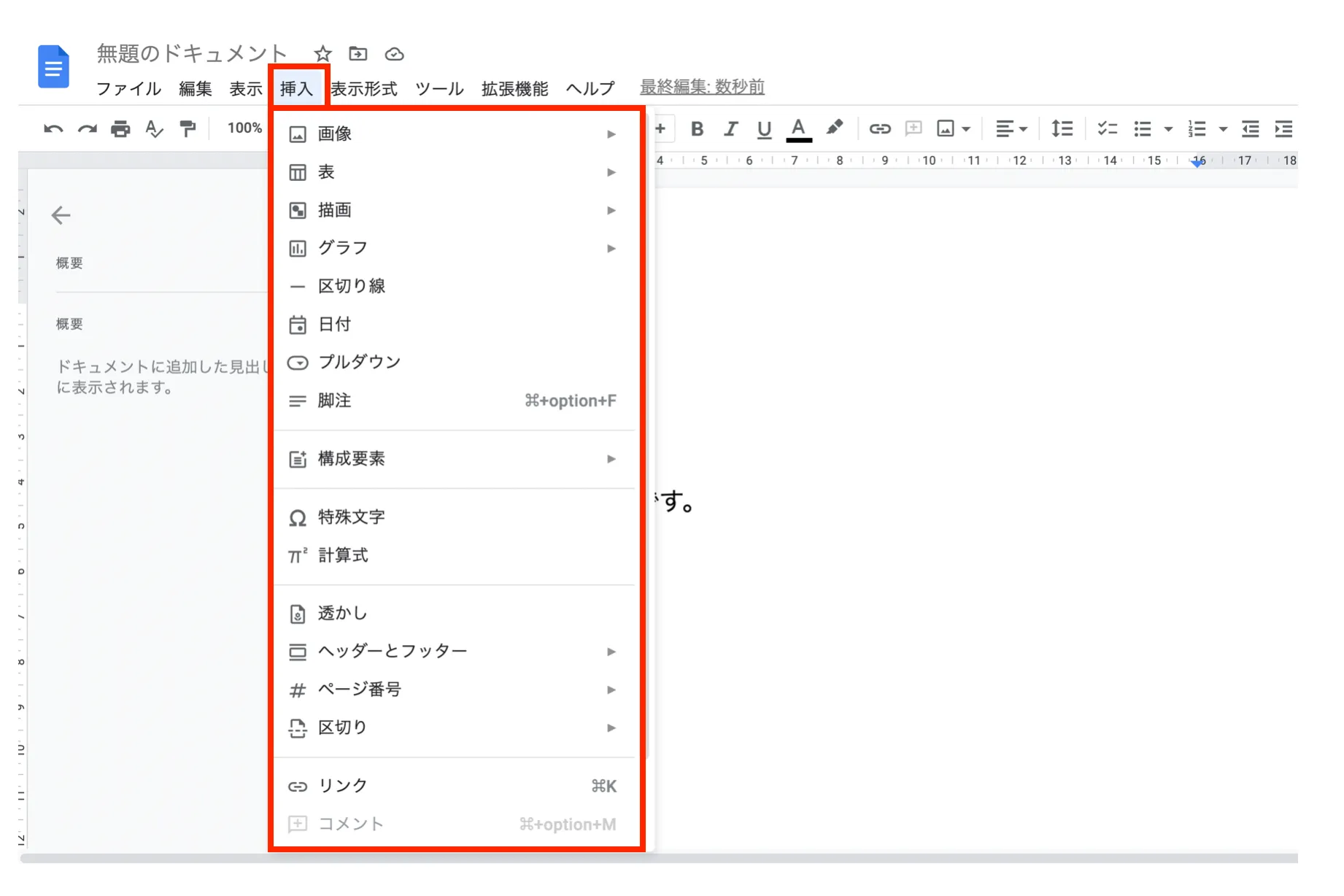1344x896 pixels.
Task: Click the decrease indent icon
Action: 1250,129
